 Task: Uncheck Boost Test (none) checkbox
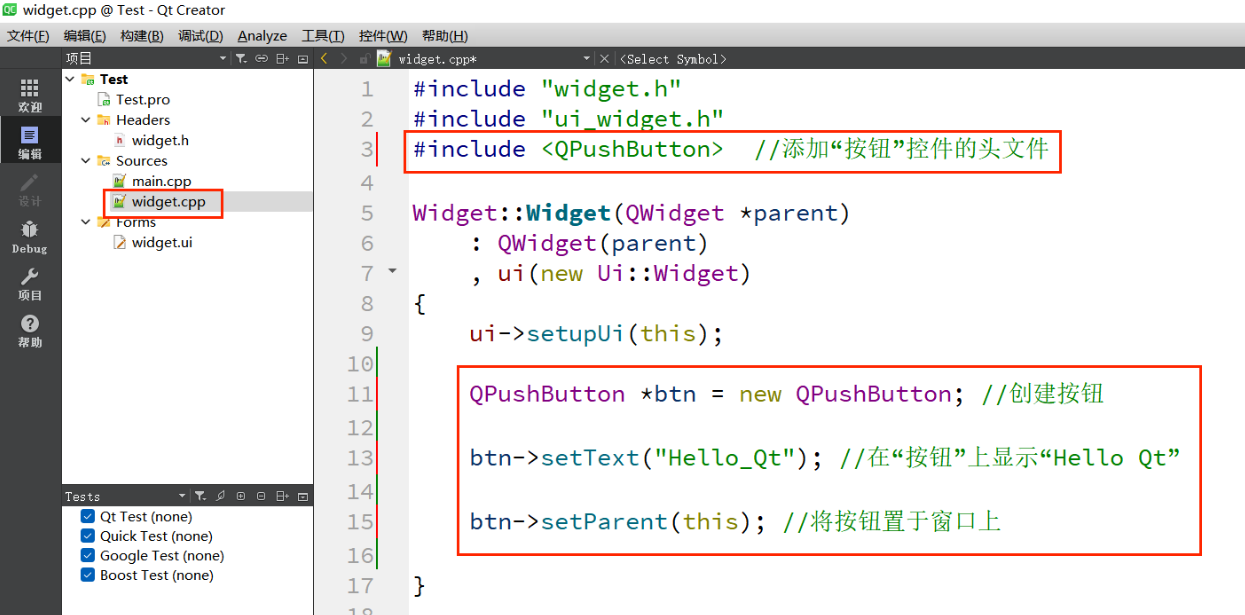(x=87, y=575)
